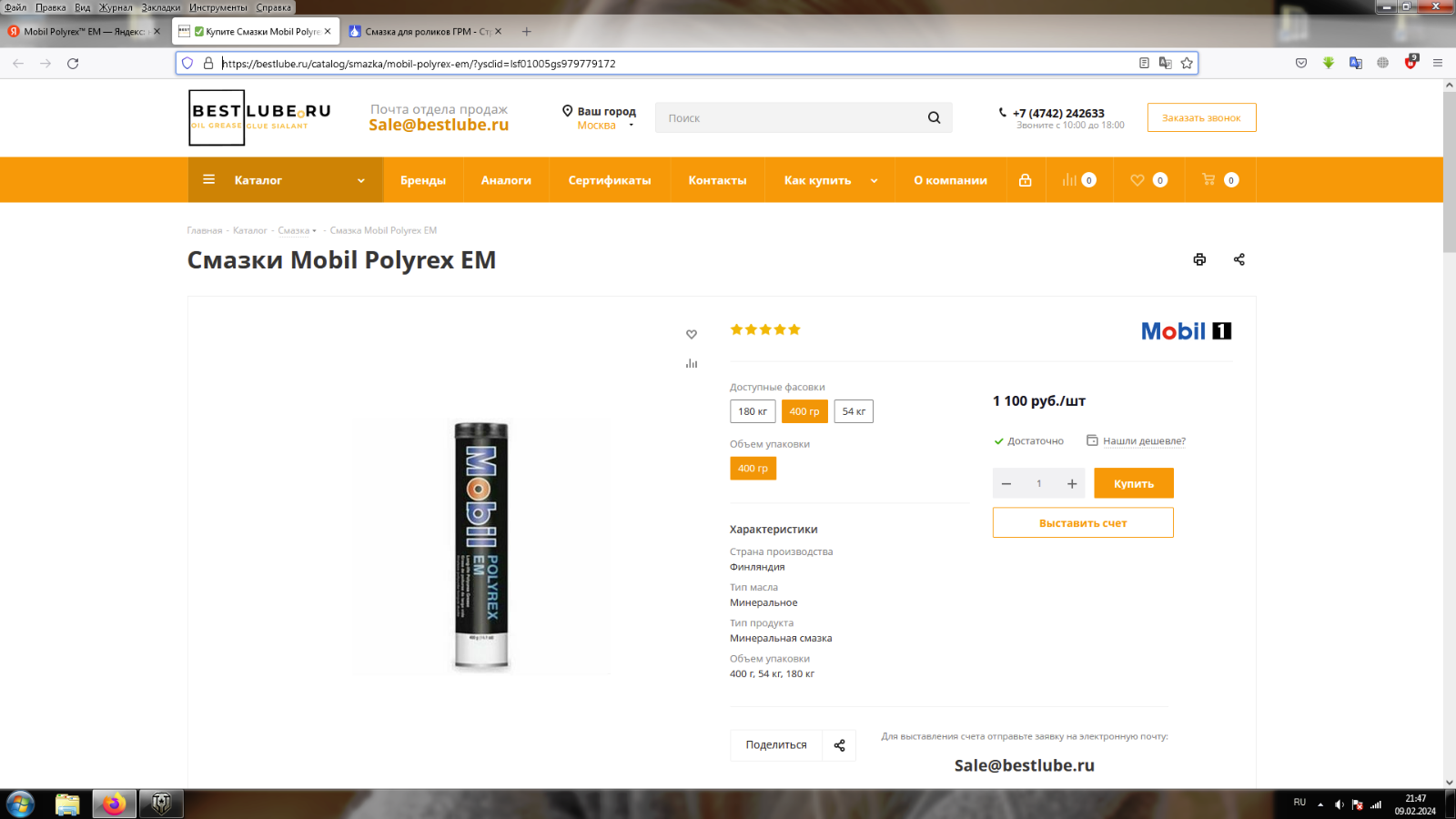Translate page using address bar translate icon
This screenshot has height=819, width=1456.
1165,63
